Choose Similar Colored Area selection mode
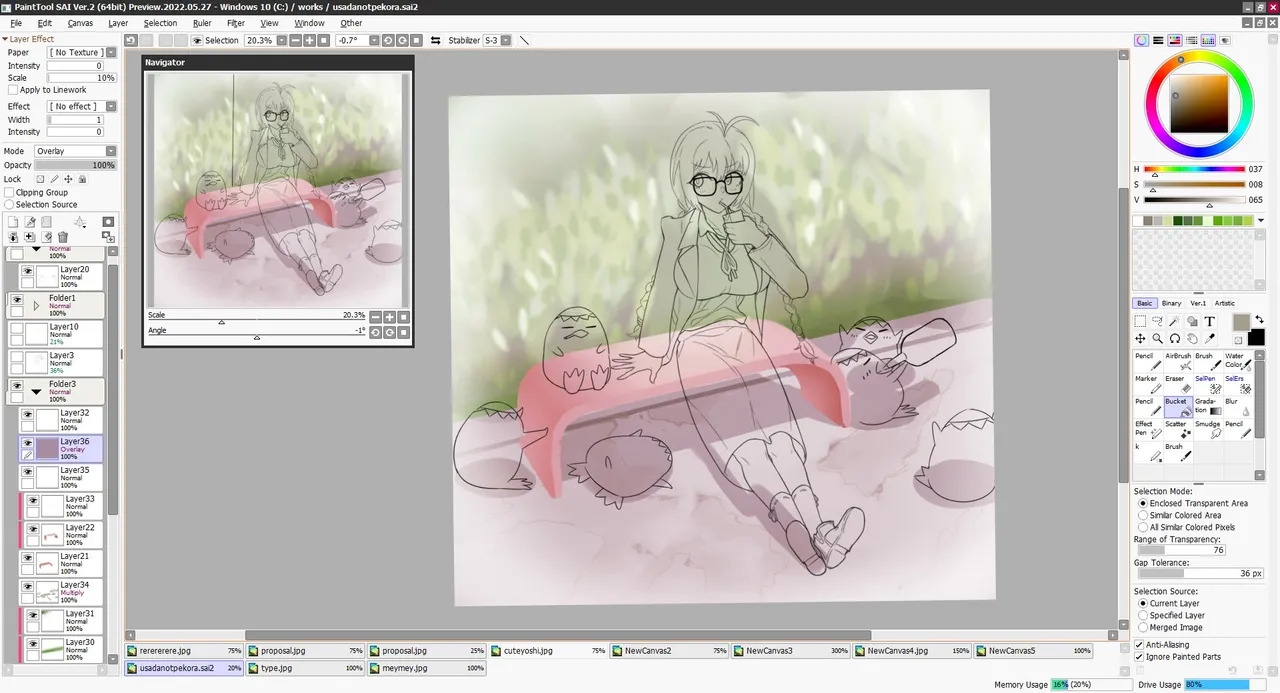The width and height of the screenshot is (1280, 693). click(x=1143, y=515)
